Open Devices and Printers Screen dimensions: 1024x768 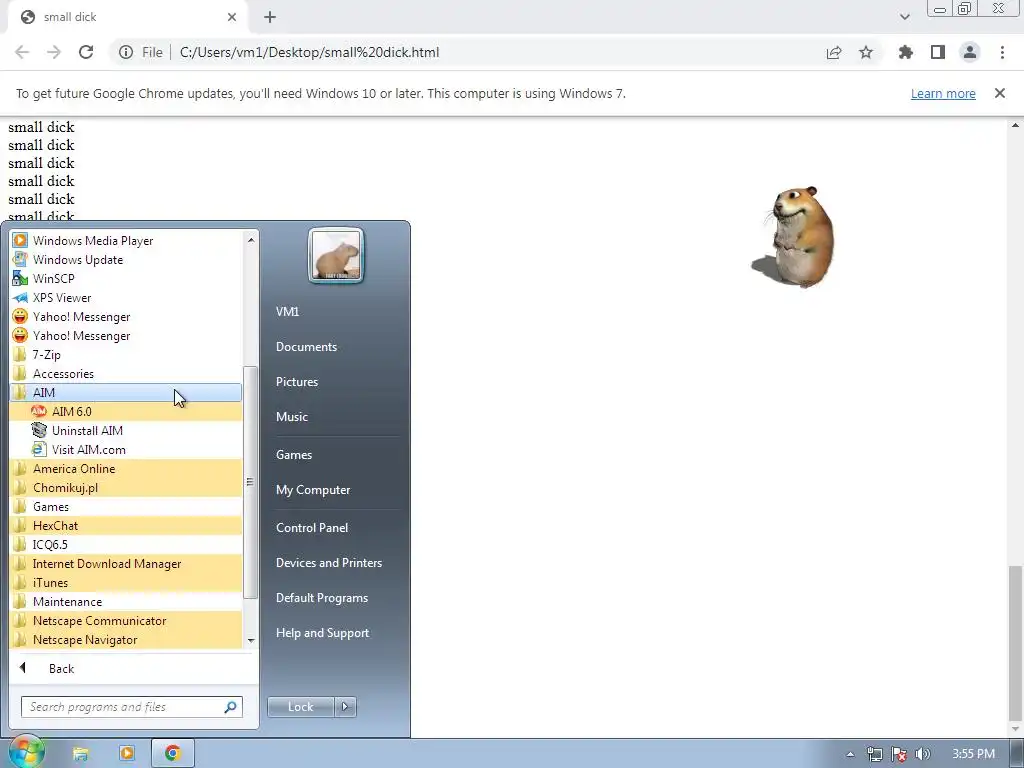tap(328, 563)
